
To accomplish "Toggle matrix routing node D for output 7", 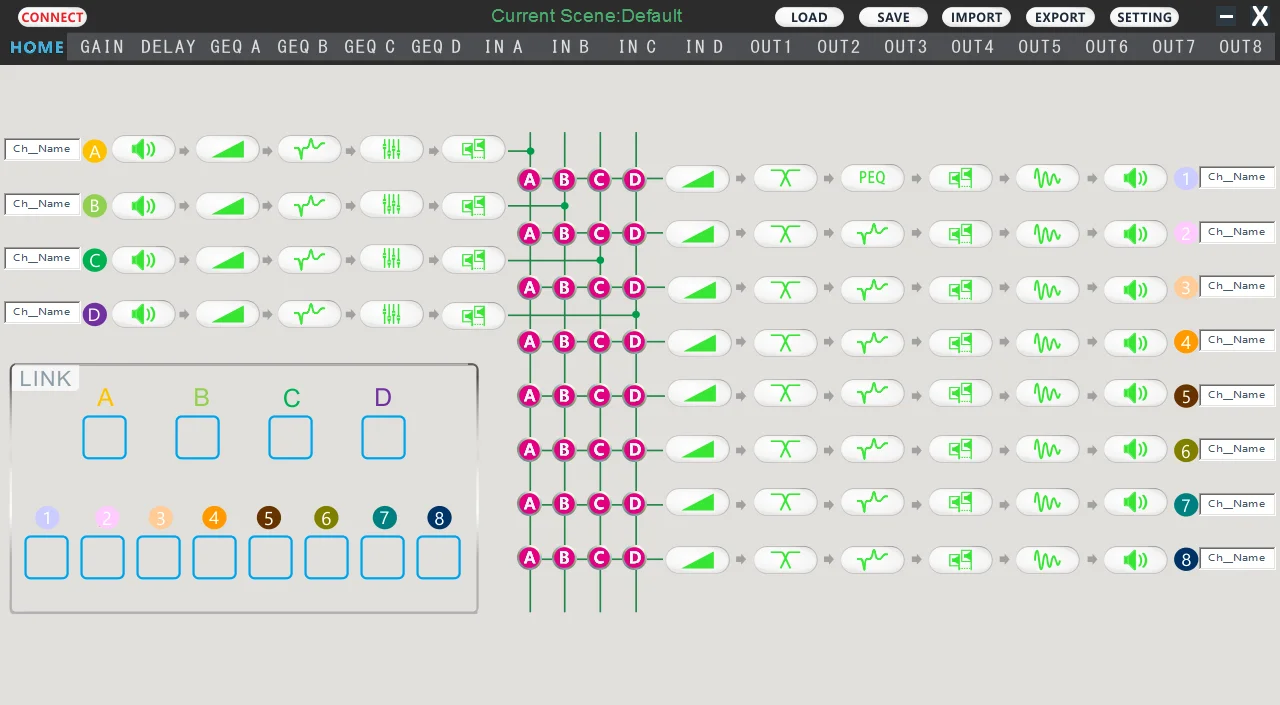I will (635, 504).
